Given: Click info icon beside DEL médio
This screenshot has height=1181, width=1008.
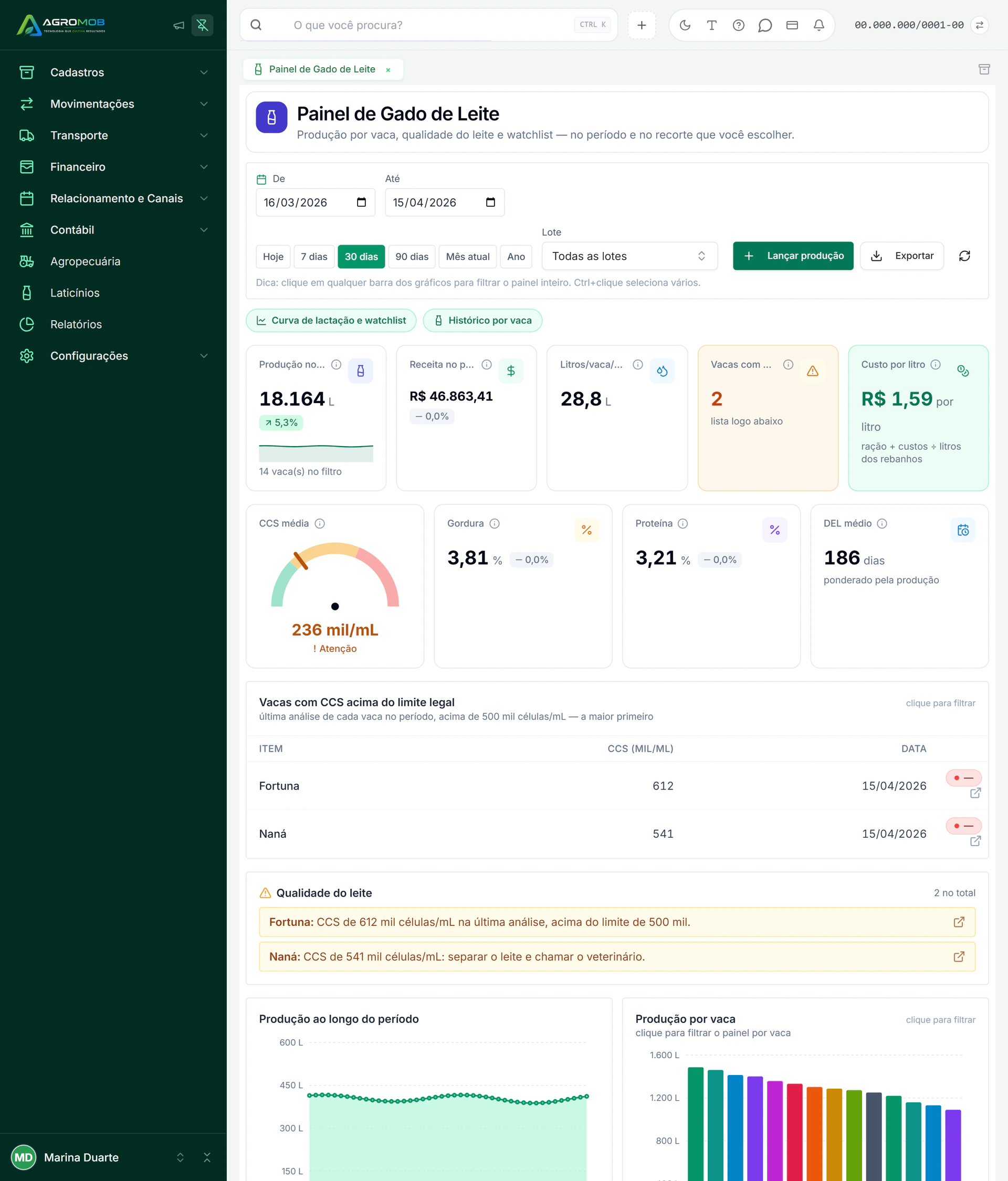Looking at the screenshot, I should (882, 523).
